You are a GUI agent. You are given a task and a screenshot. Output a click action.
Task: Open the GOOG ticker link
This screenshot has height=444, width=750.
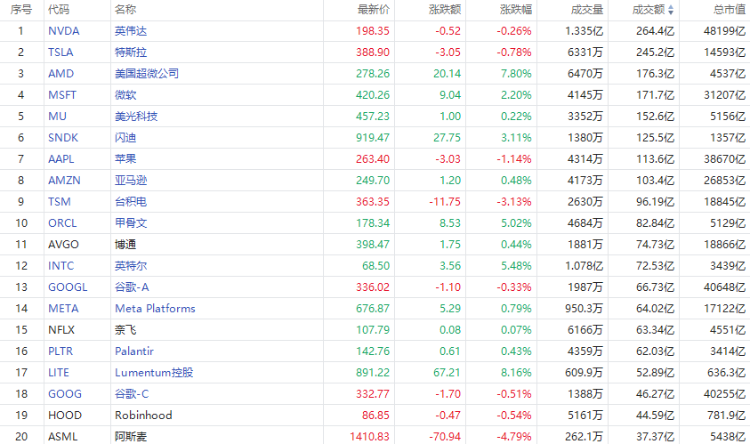click(65, 394)
